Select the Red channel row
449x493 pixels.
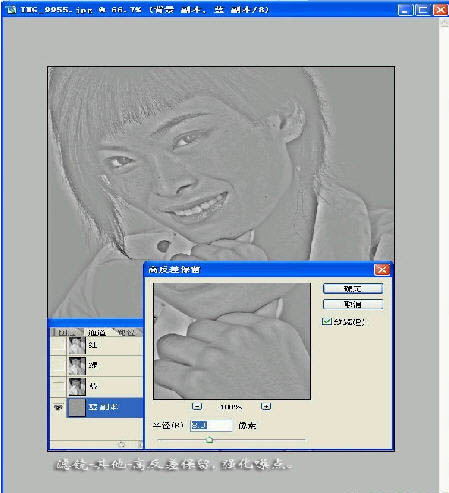(x=97, y=346)
